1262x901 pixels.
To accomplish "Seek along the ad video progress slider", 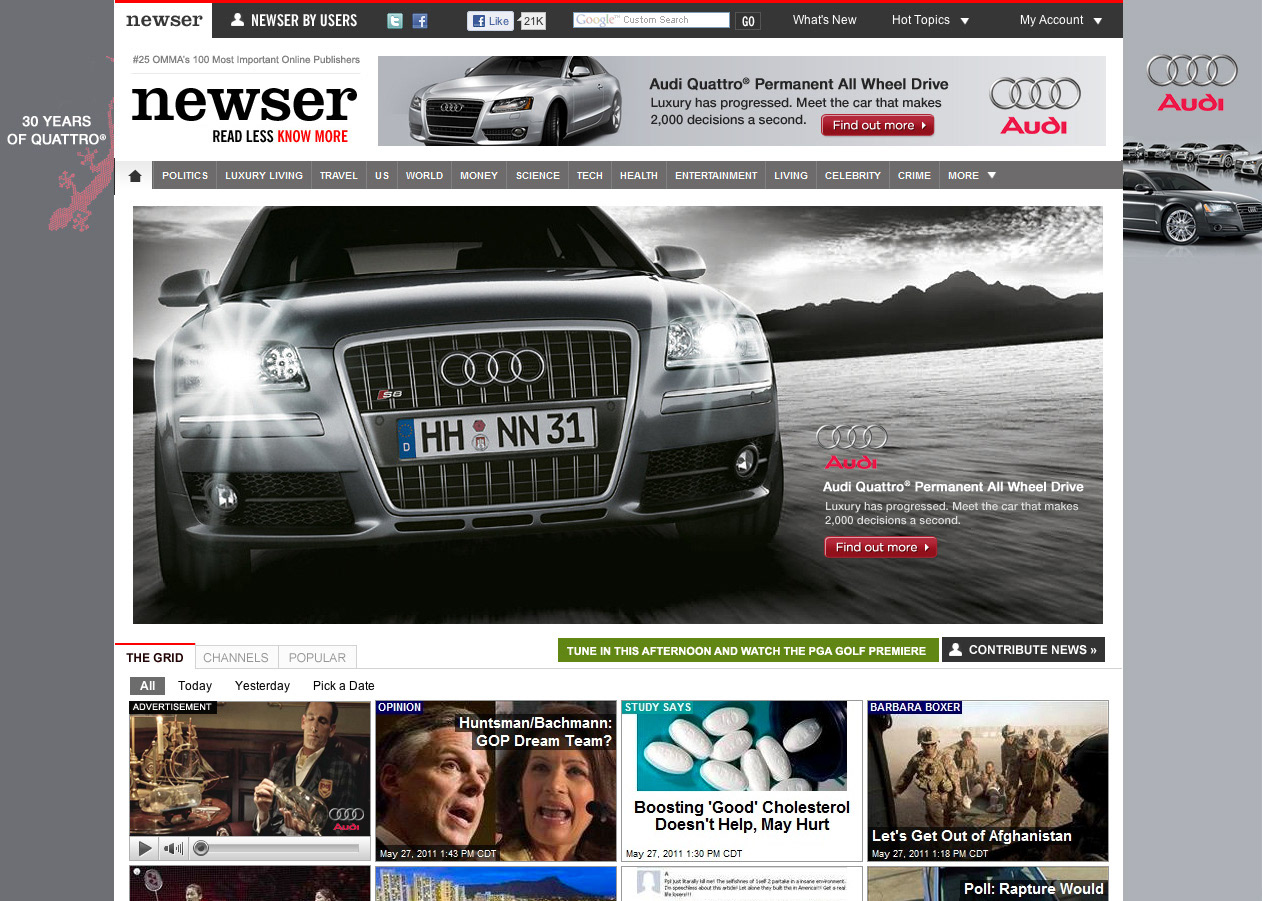I will coord(276,848).
